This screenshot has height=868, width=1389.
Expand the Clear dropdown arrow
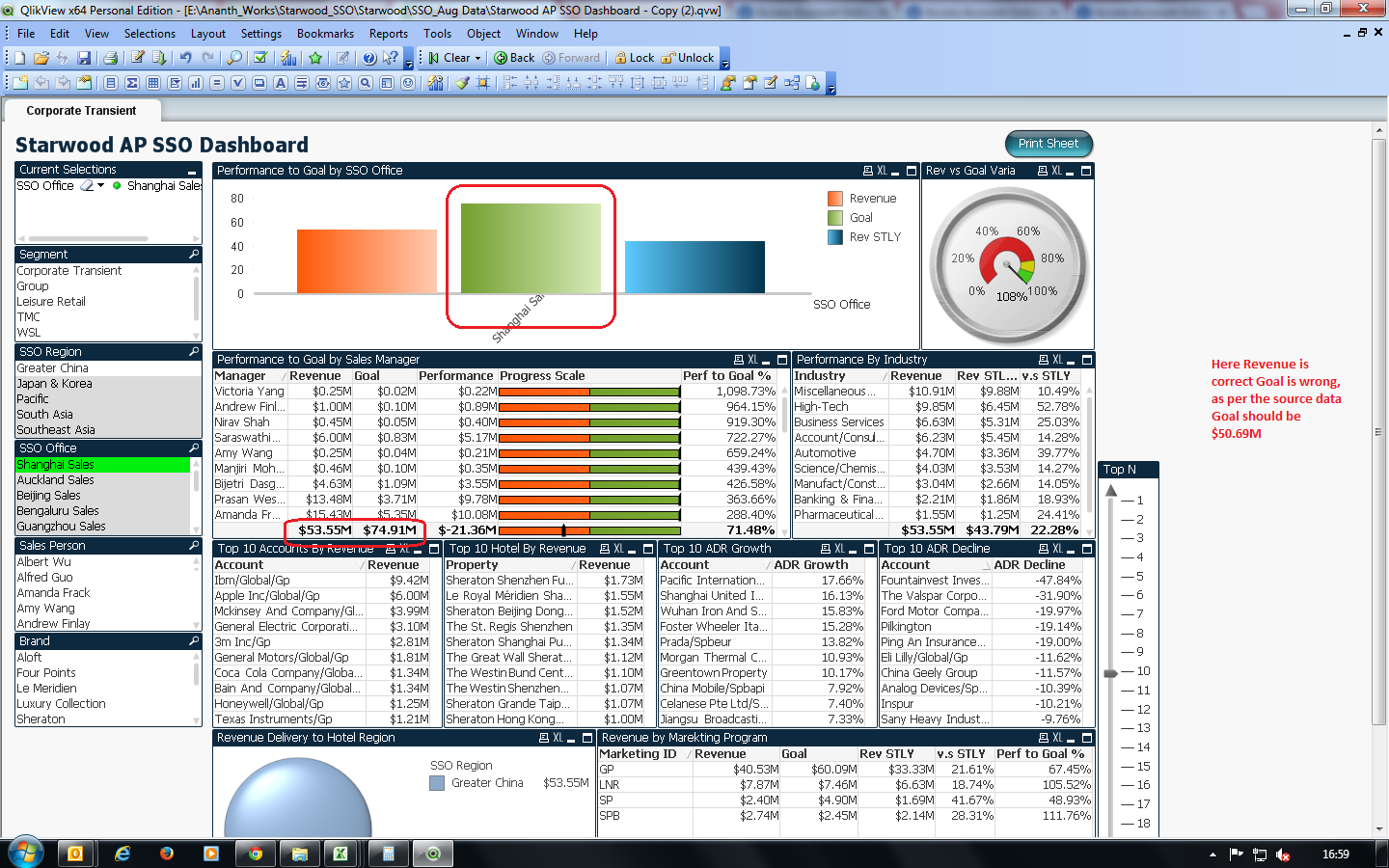pos(479,58)
